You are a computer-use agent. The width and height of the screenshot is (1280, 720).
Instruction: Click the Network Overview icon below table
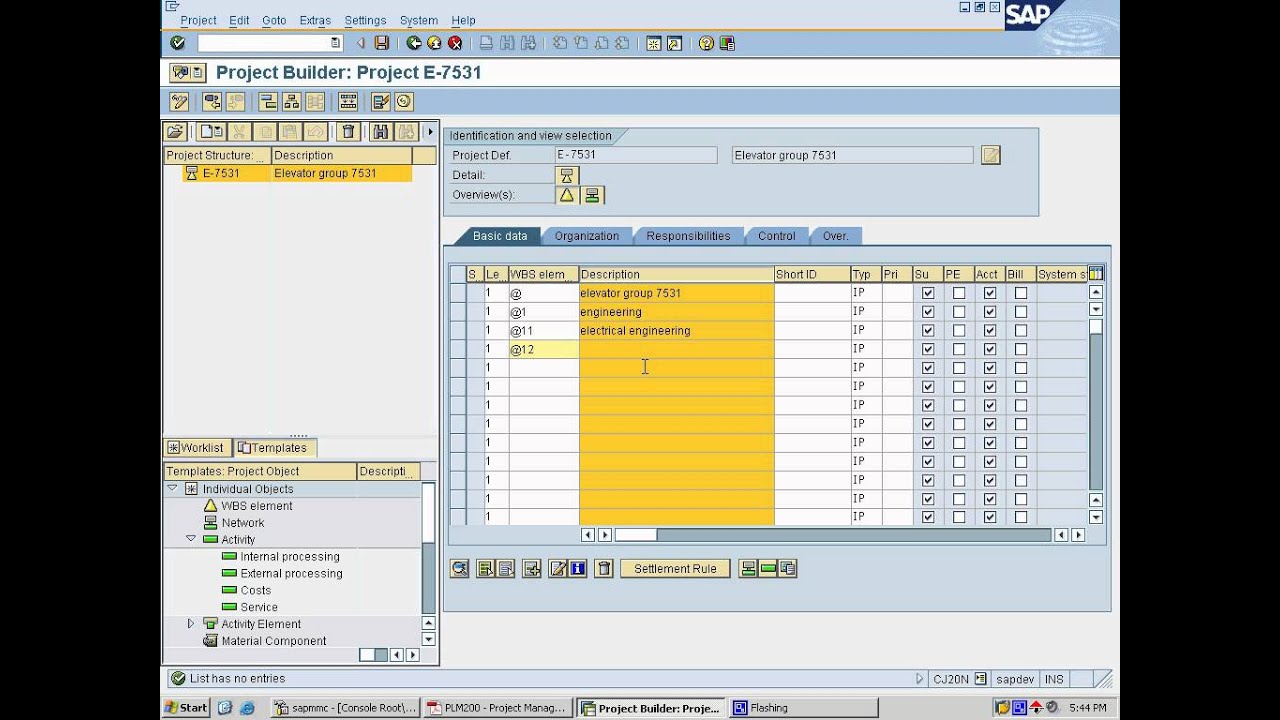pos(748,568)
